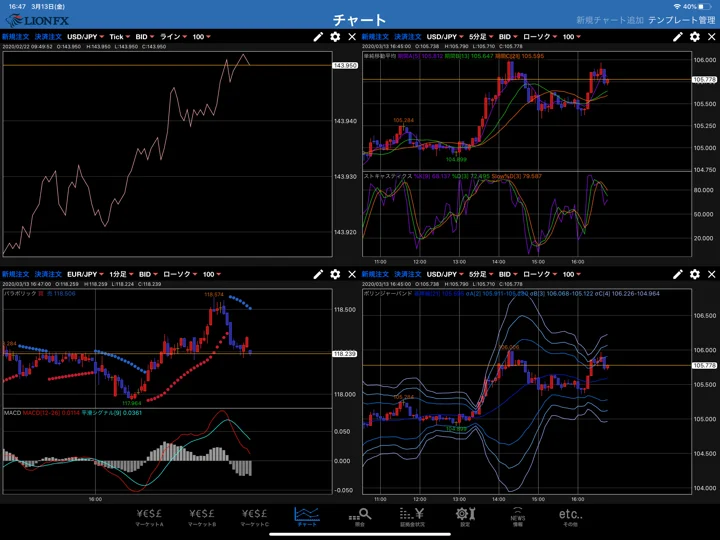This screenshot has height=540, width=720.
Task: Tap 新規チャート追加 to add a chart
Action: (x=610, y=20)
